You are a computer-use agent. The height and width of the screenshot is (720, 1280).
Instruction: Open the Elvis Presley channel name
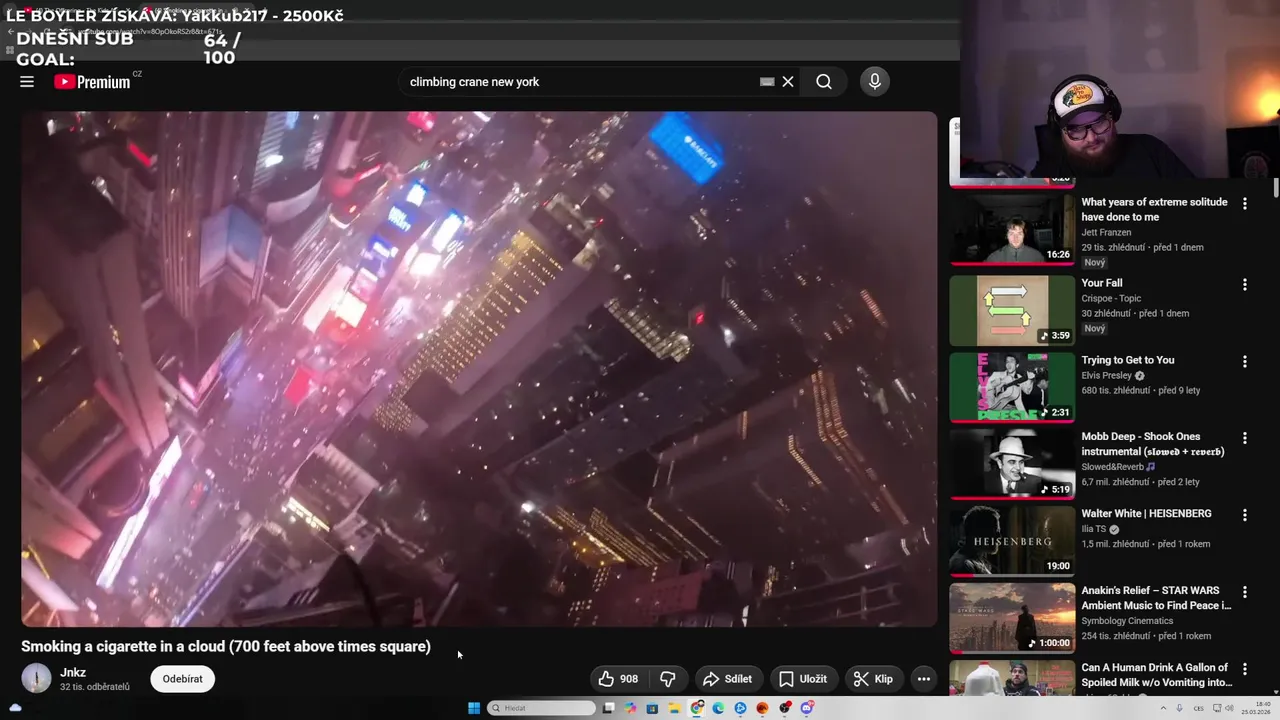(x=1106, y=376)
